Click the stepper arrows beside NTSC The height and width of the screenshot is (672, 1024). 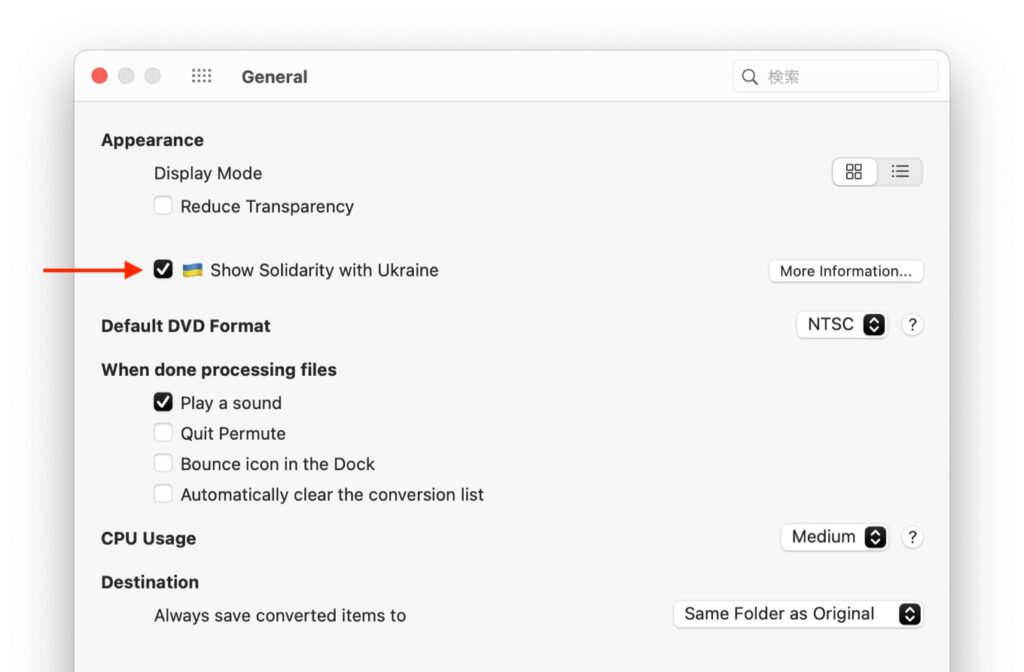[874, 324]
